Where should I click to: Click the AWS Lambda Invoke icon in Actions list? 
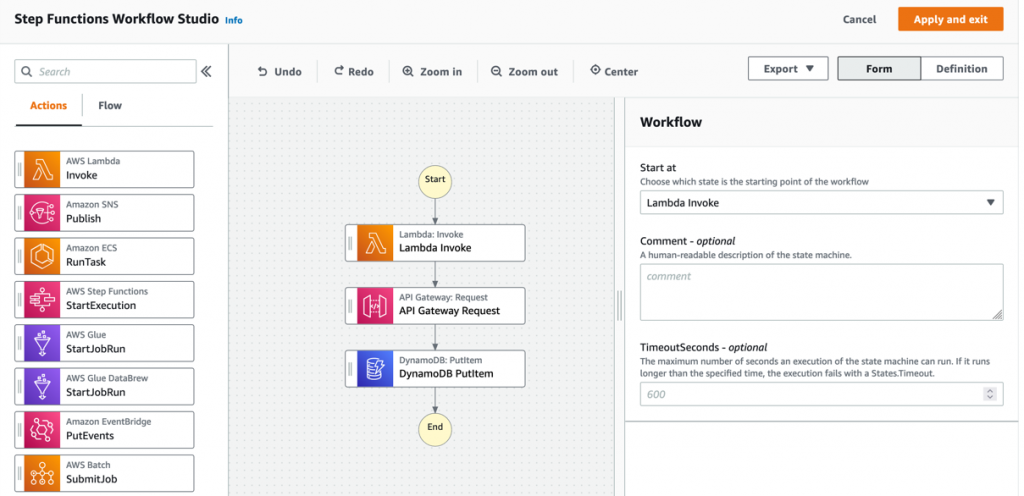pyautogui.click(x=42, y=170)
